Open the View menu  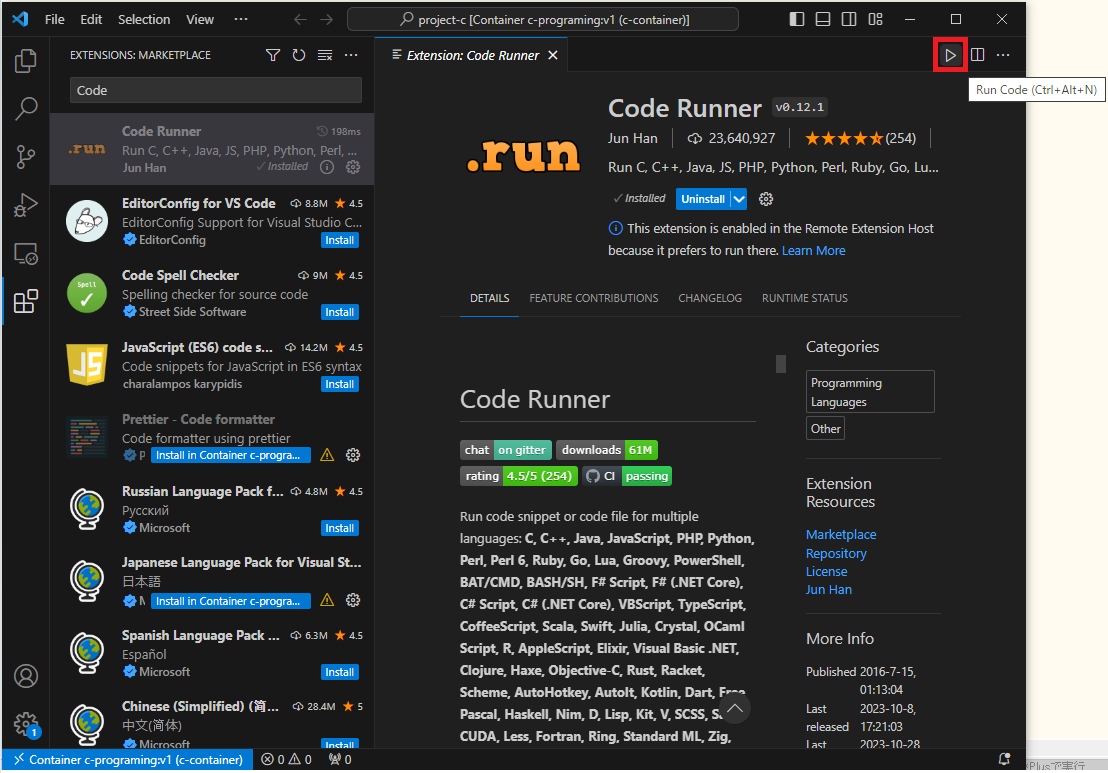tap(200, 20)
